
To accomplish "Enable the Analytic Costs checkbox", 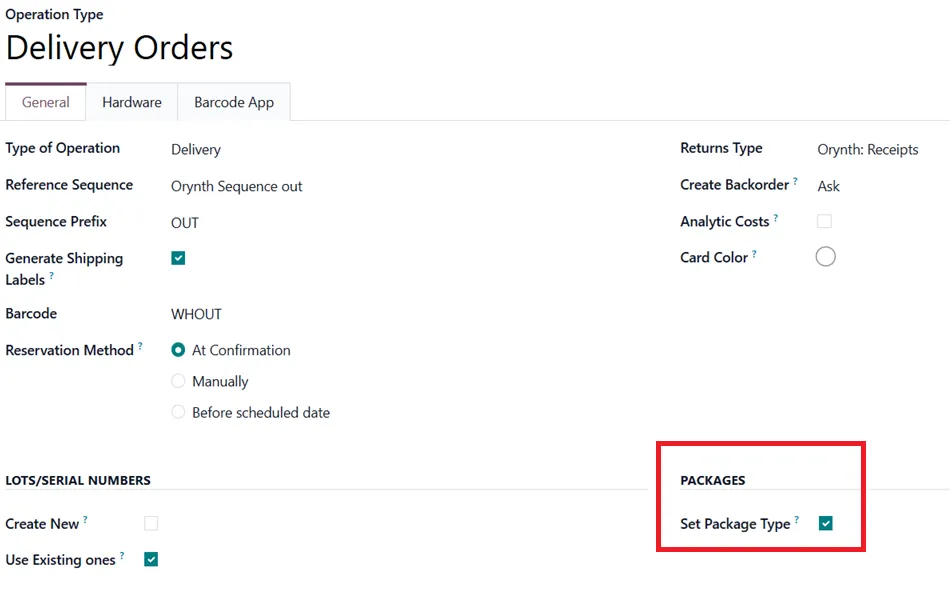I will coord(824,221).
